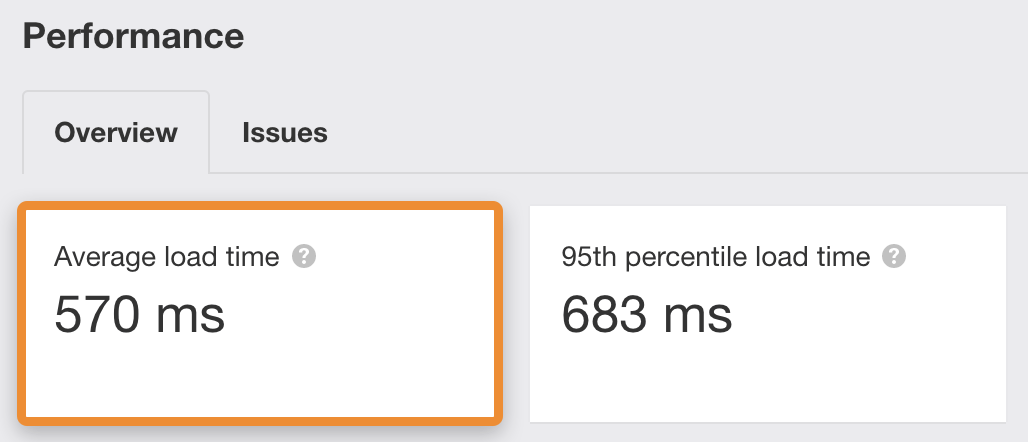Click question mark beside 95th percentile load time
Screen dimensions: 1028x442
894,256
